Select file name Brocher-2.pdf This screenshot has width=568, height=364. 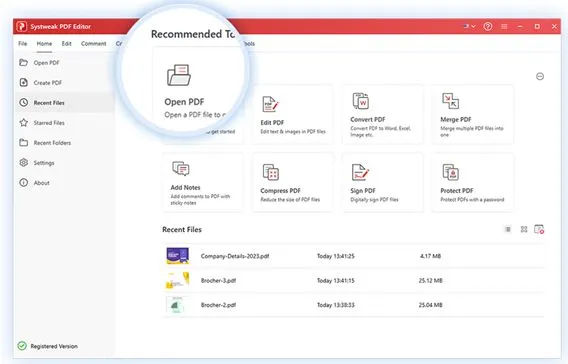click(218, 305)
